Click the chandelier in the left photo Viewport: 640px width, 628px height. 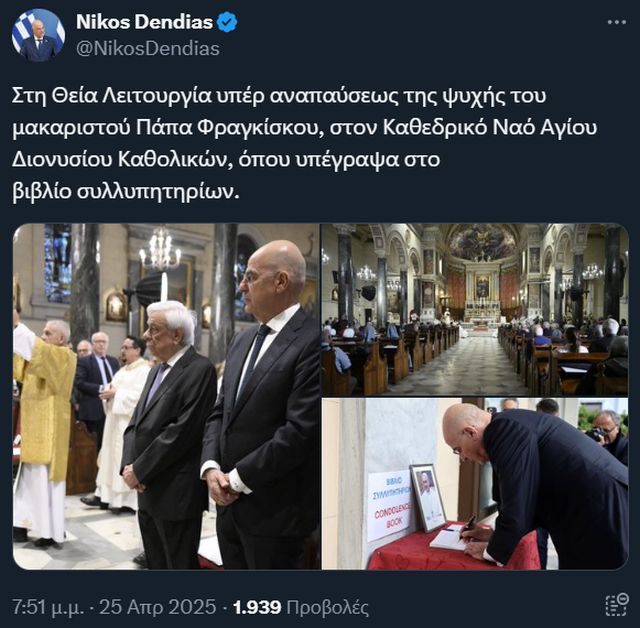click(x=160, y=248)
